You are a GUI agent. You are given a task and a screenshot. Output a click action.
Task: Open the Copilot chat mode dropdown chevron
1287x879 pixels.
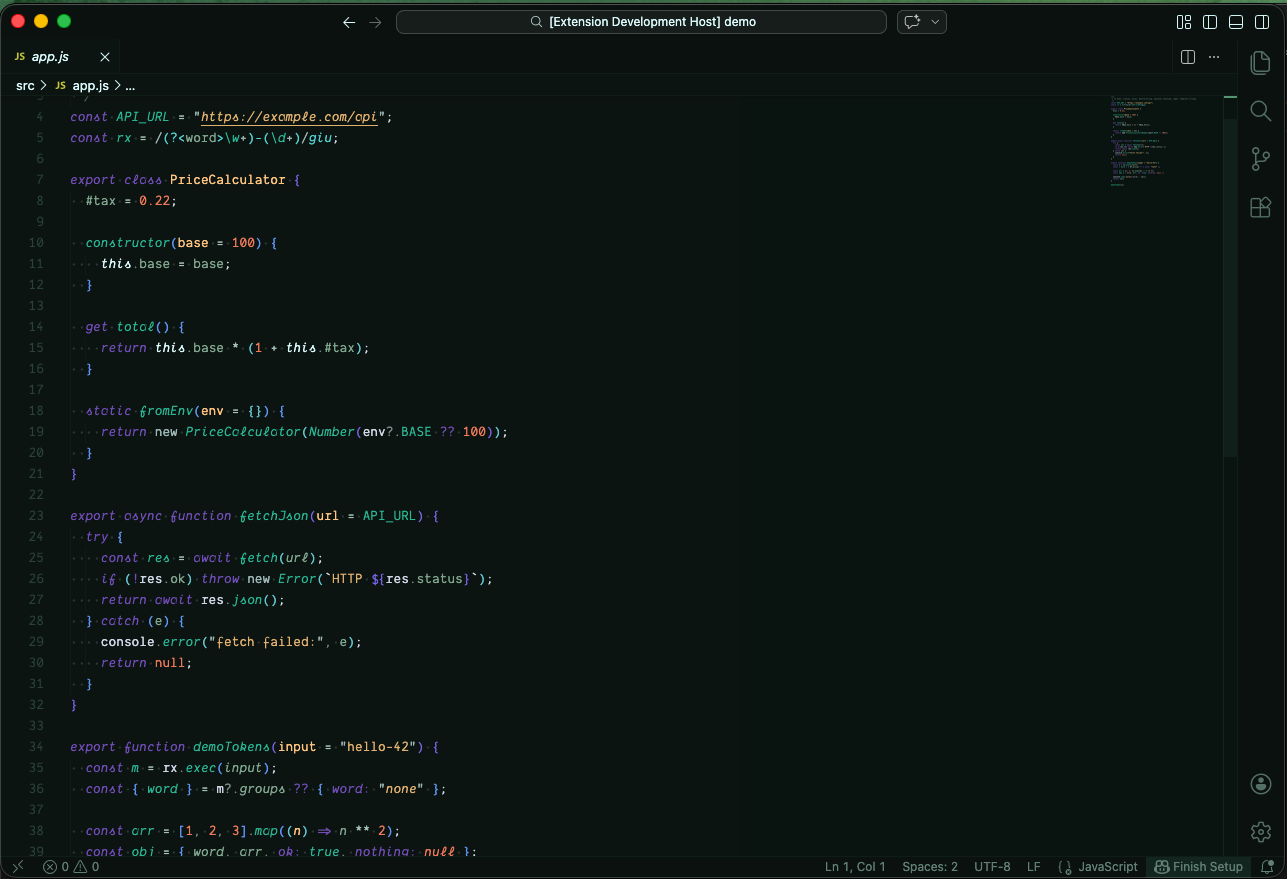click(x=936, y=21)
